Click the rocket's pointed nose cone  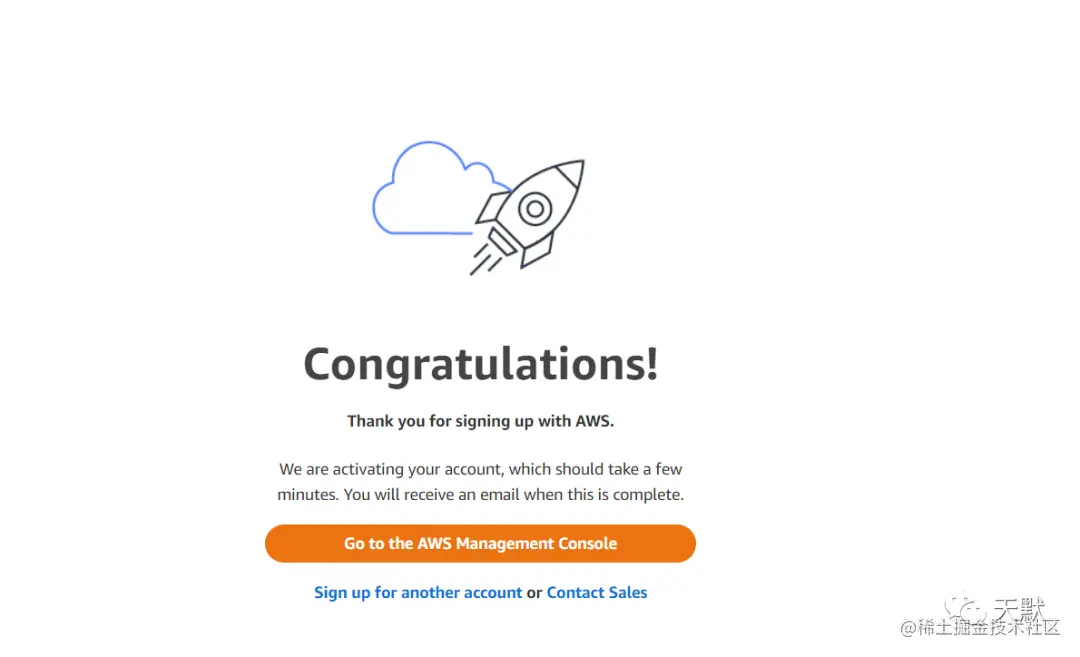click(570, 172)
